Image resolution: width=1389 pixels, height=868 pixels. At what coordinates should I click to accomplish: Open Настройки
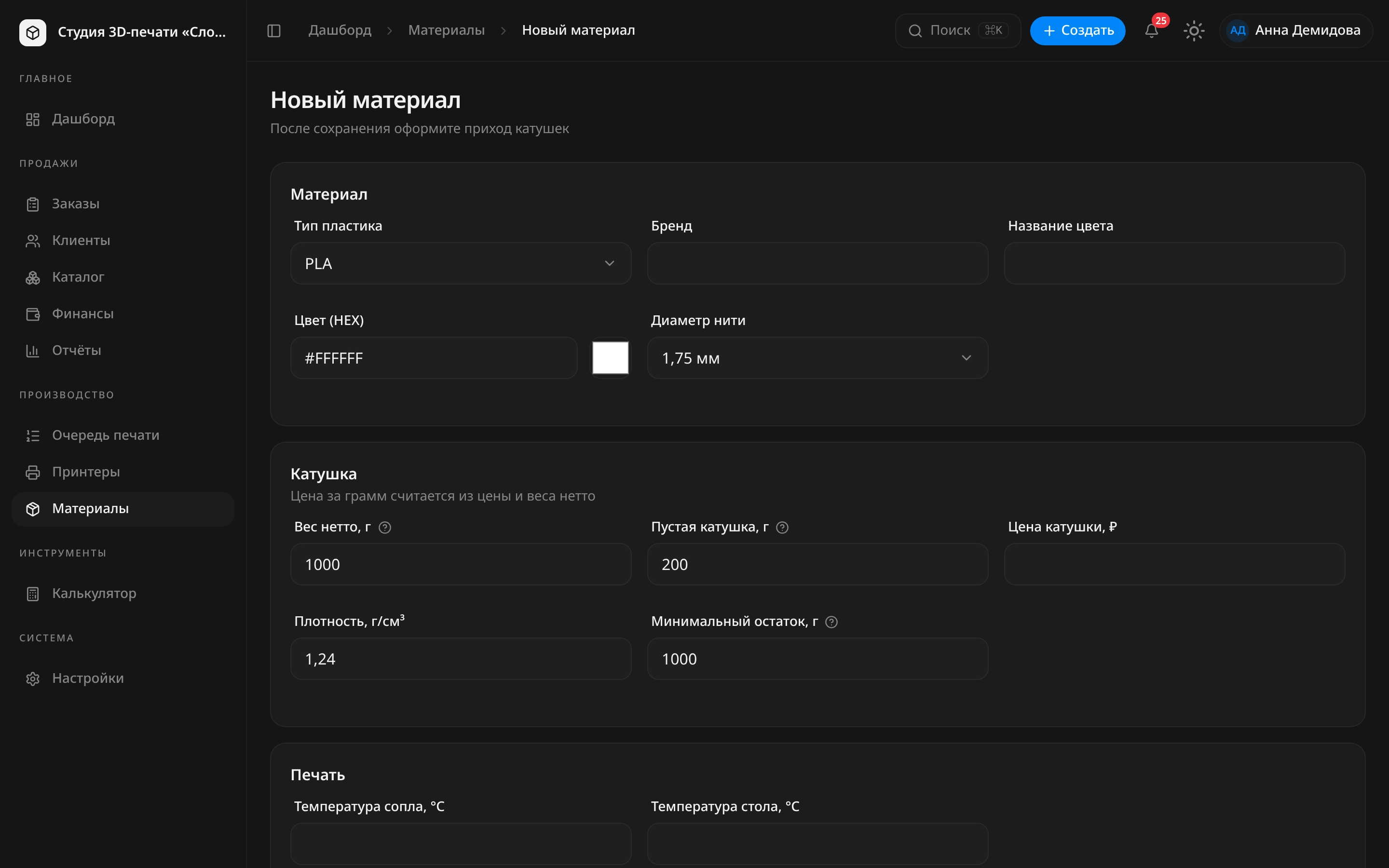pyautogui.click(x=123, y=678)
